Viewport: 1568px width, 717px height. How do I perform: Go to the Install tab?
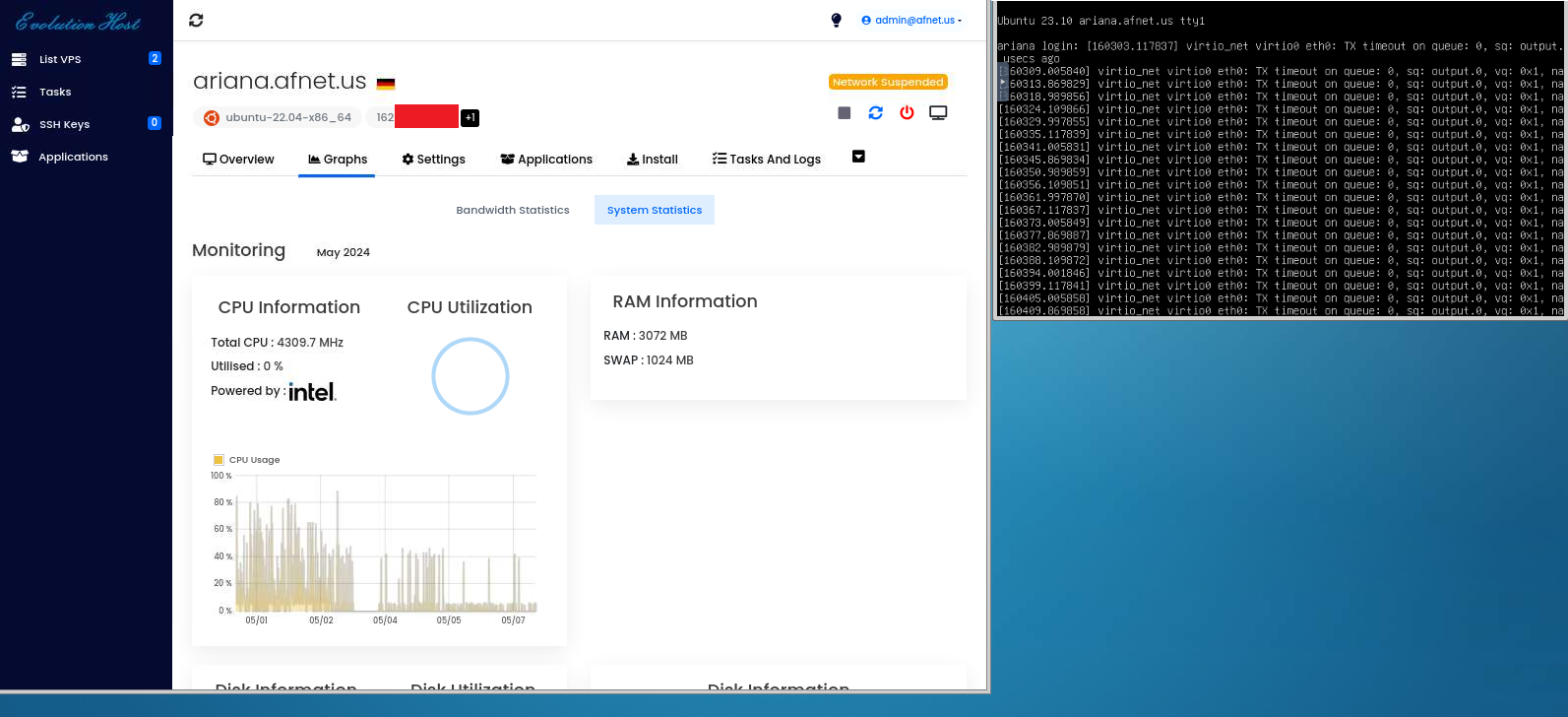pos(652,160)
